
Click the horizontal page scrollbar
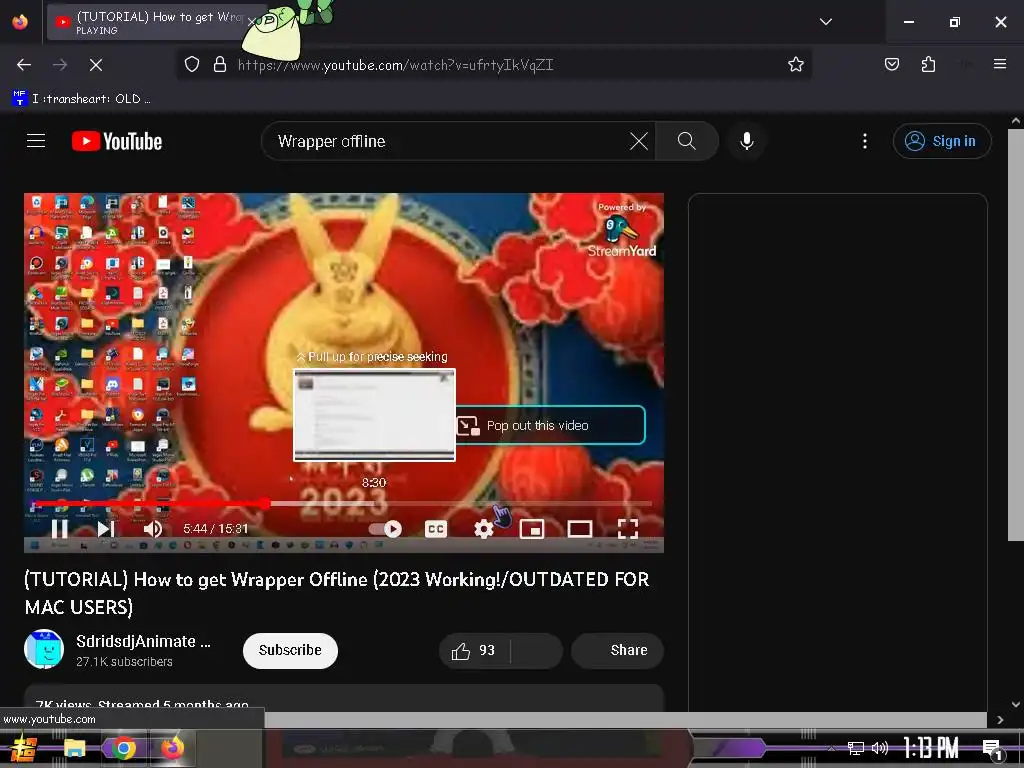pos(626,720)
